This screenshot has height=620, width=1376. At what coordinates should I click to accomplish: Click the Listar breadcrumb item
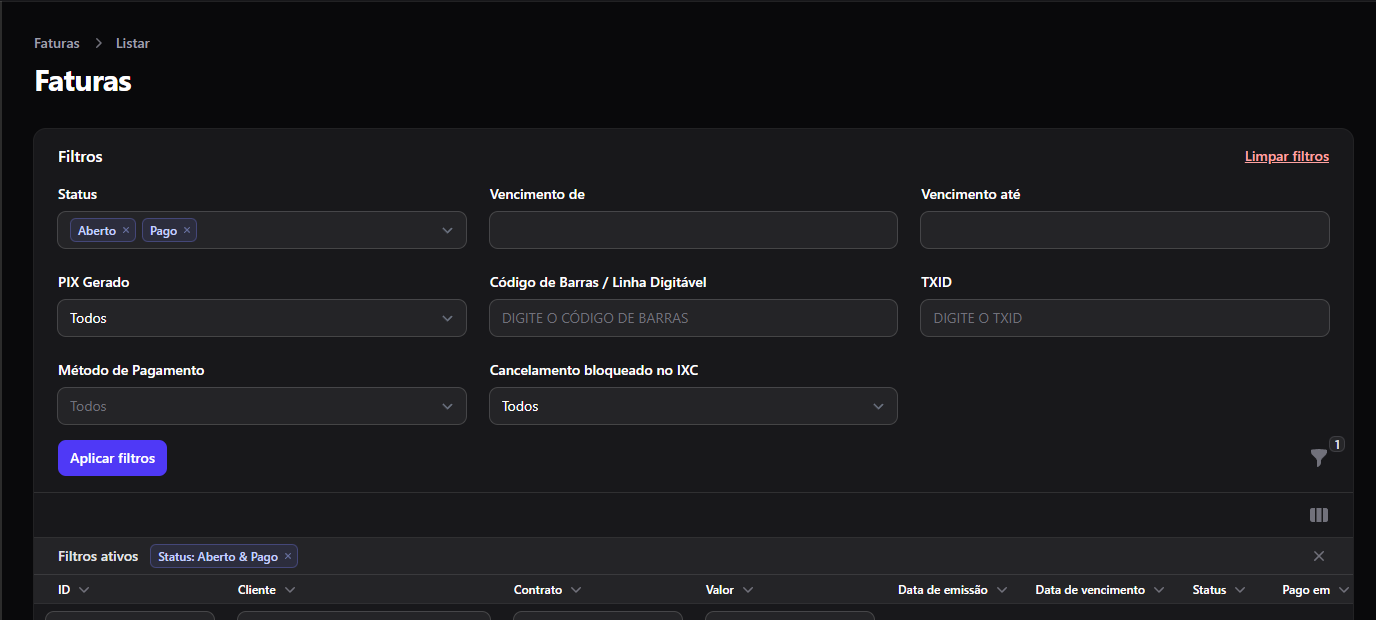(133, 43)
